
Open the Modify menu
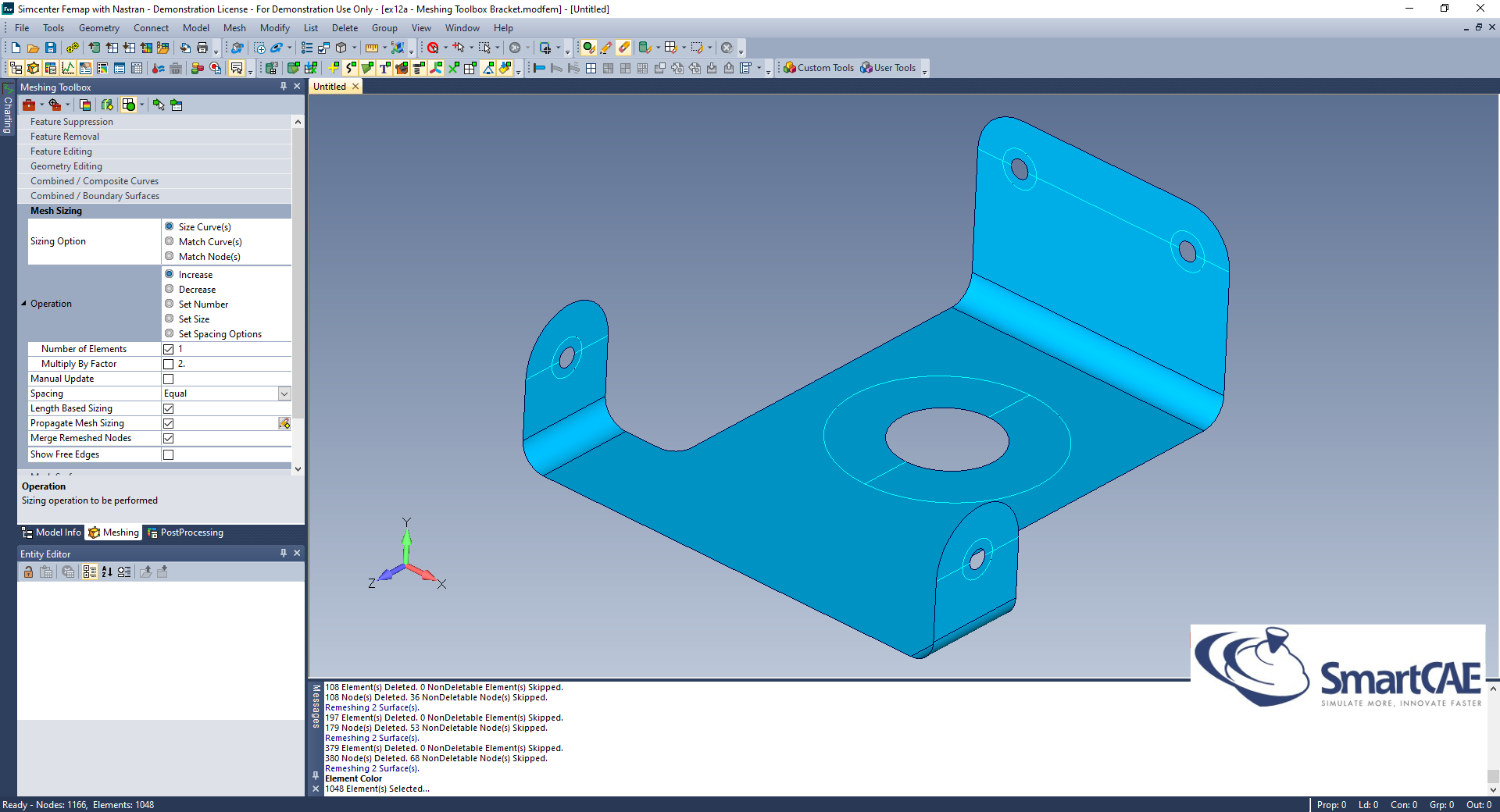point(274,28)
